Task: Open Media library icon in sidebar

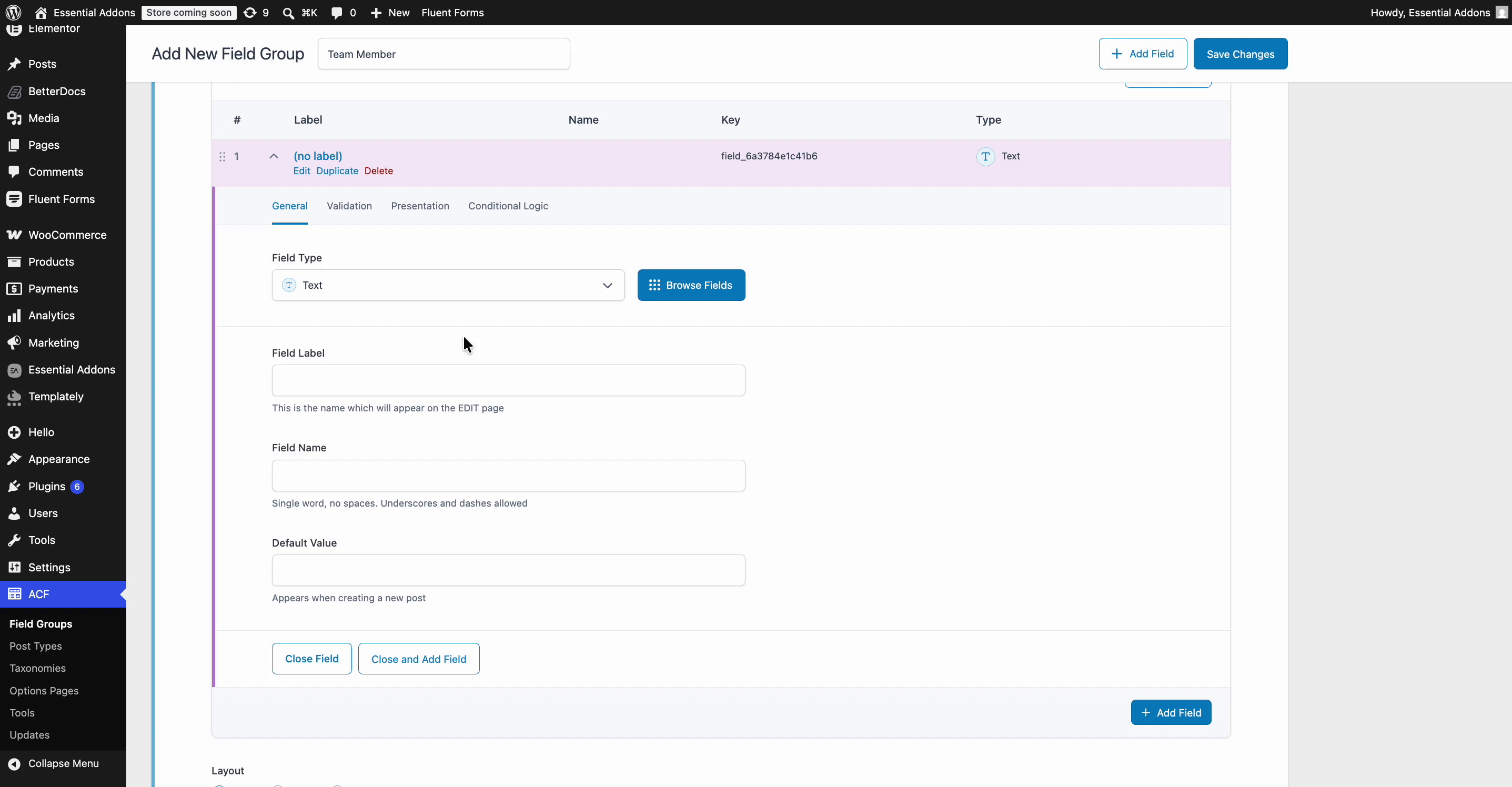Action: pyautogui.click(x=14, y=118)
